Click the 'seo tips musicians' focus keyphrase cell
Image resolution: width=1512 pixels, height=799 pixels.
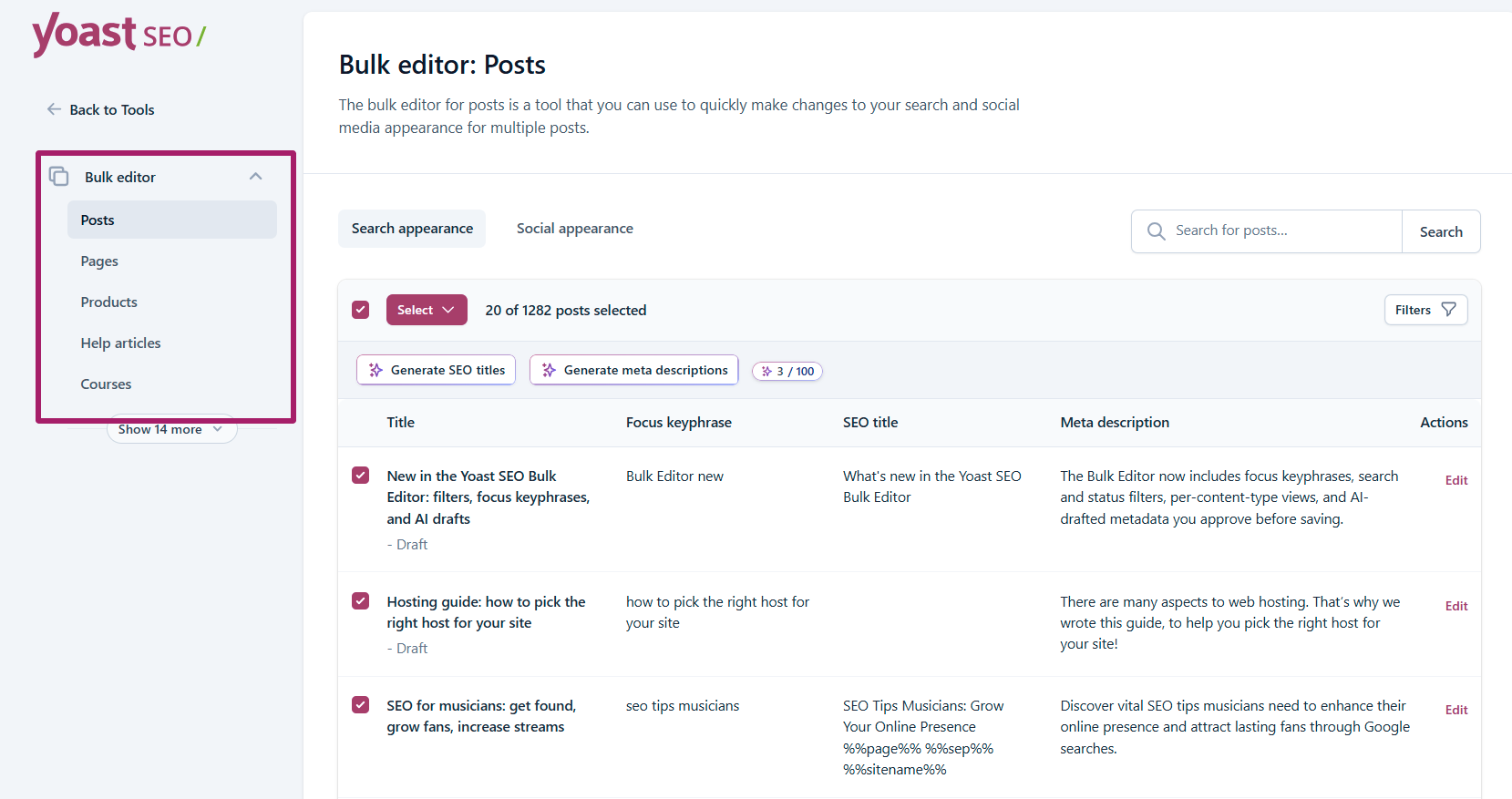683,706
